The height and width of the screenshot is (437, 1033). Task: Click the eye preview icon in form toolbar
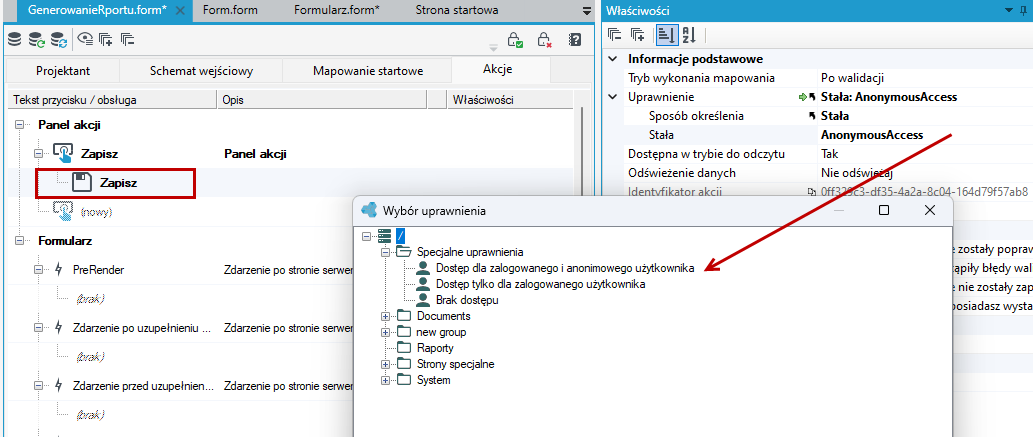pos(86,40)
